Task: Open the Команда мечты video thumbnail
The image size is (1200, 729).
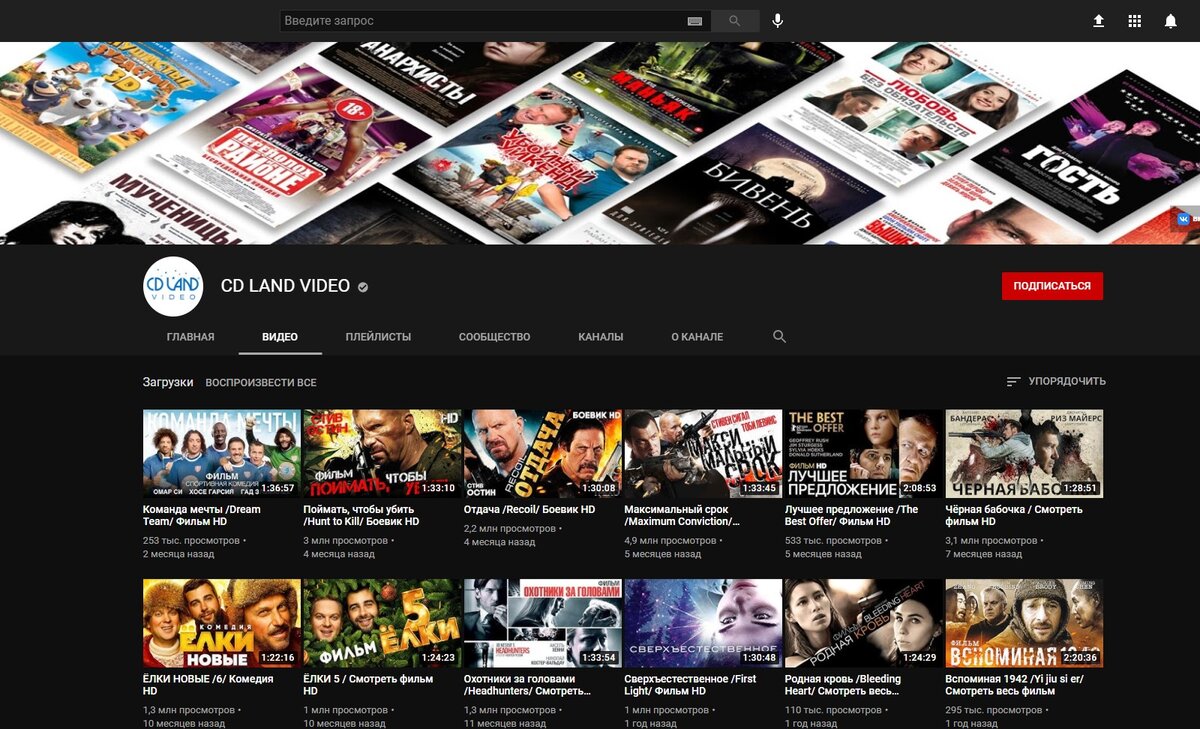Action: 222,454
